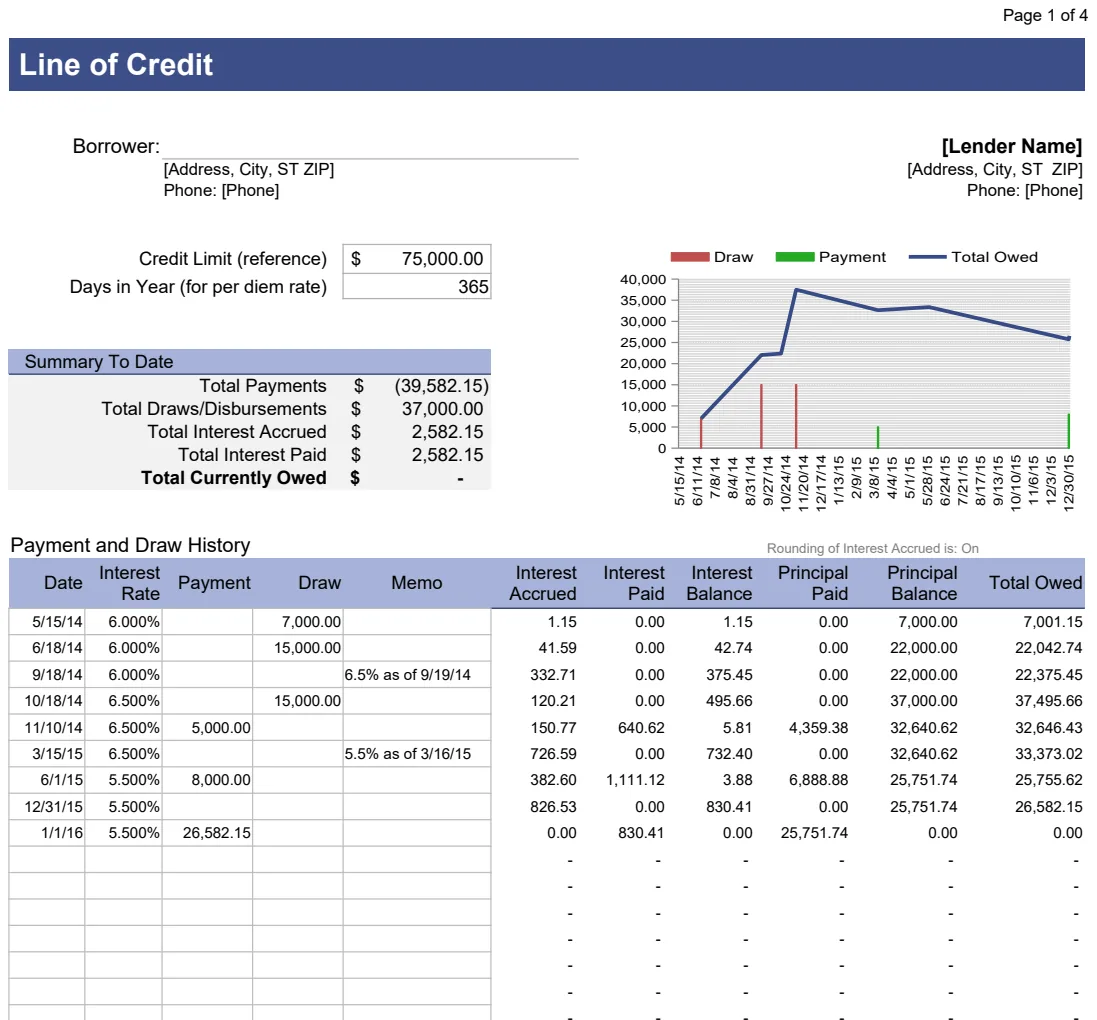Screen dimensions: 1097x1020
Task: Click the principal paid cell 6,888.88
Action: (819, 780)
